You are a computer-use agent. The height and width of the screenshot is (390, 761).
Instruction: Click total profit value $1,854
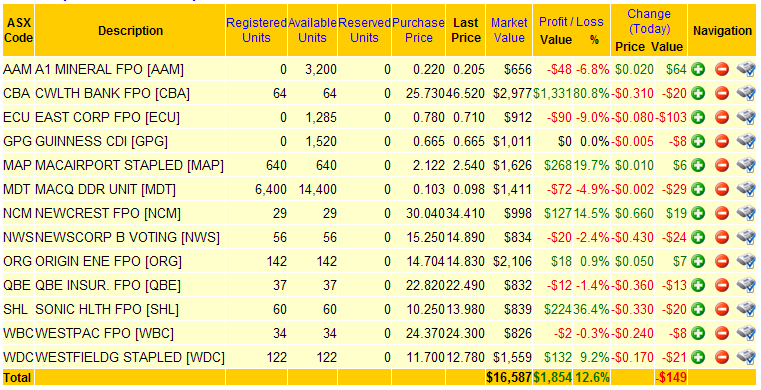point(552,377)
